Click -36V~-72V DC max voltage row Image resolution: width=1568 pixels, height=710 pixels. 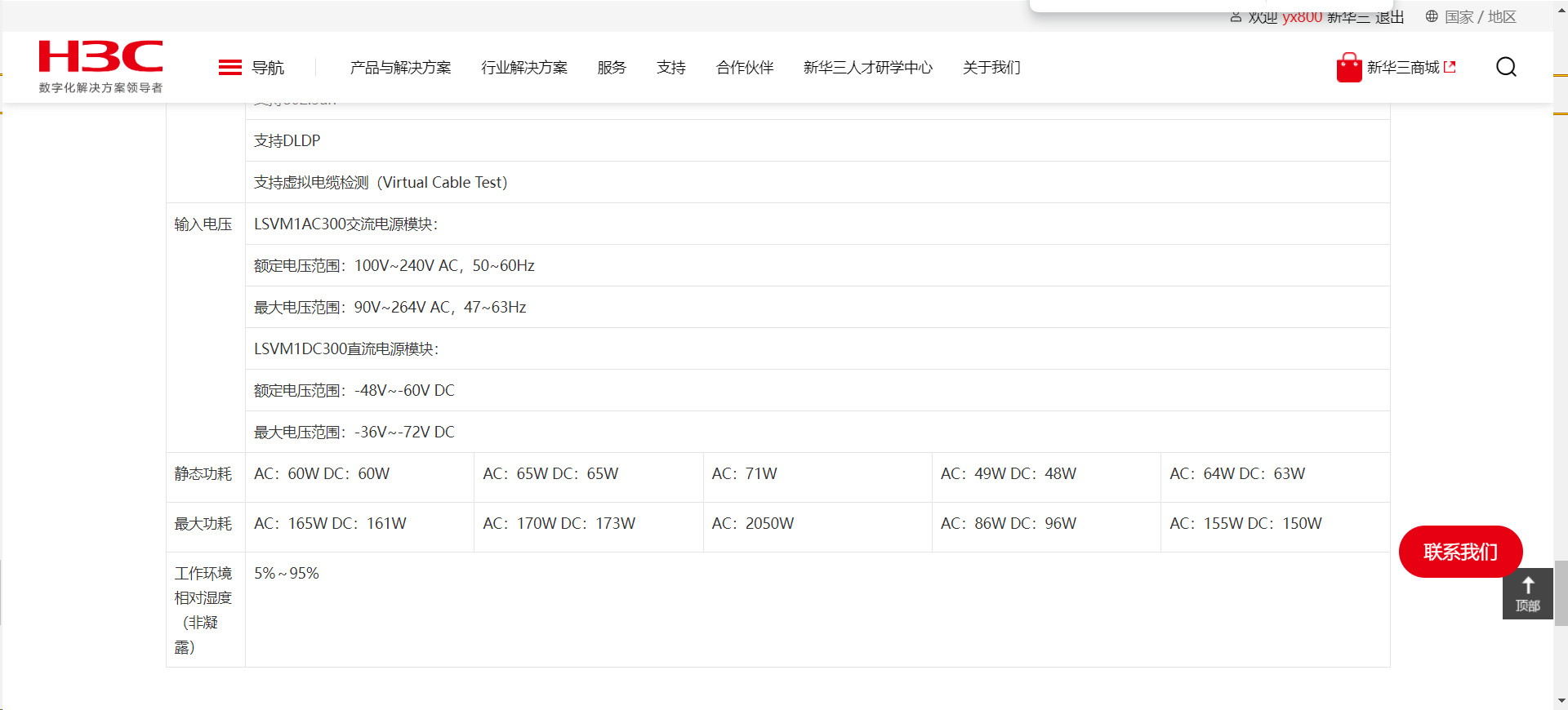click(817, 432)
